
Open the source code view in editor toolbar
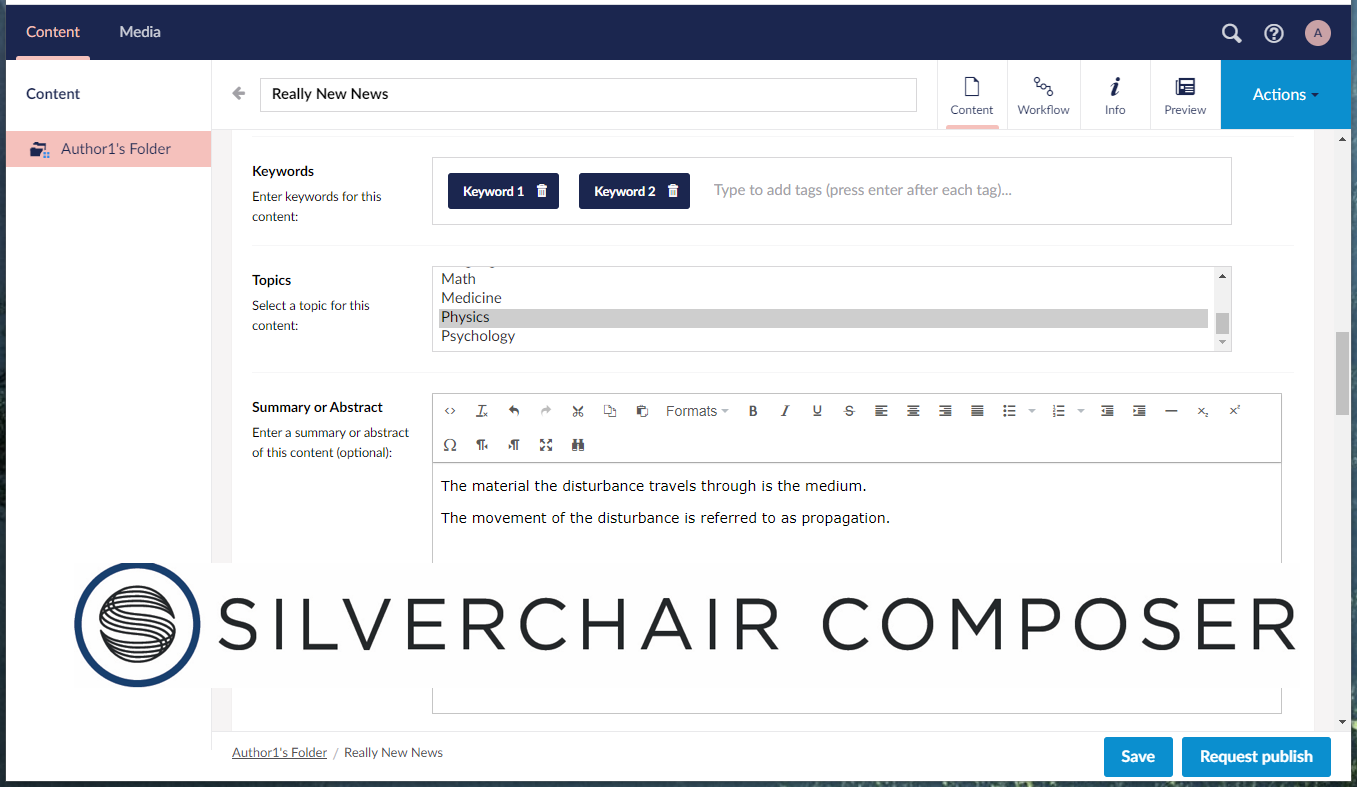tap(450, 411)
